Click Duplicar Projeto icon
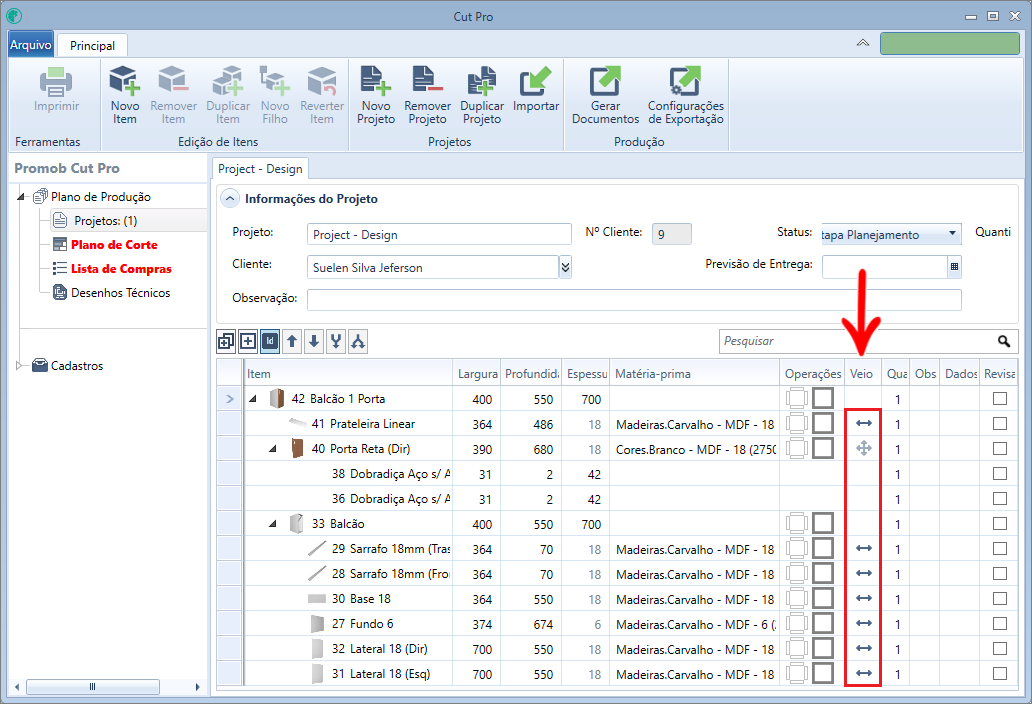Viewport: 1032px width, 704px height. point(482,81)
